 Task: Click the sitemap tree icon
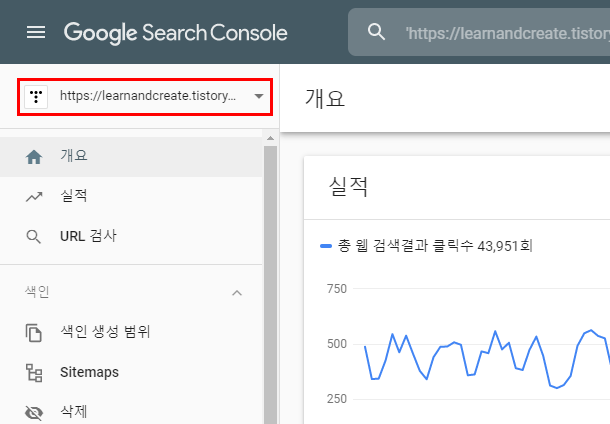coord(34,373)
